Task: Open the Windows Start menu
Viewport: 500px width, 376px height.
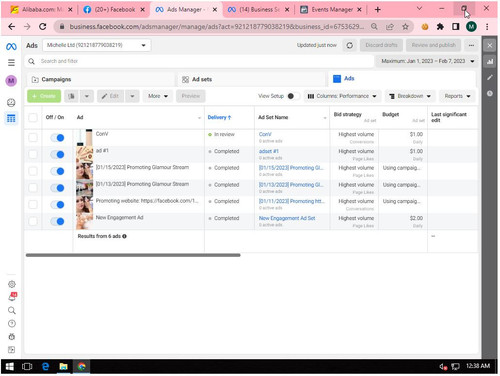Action: pos(10,367)
